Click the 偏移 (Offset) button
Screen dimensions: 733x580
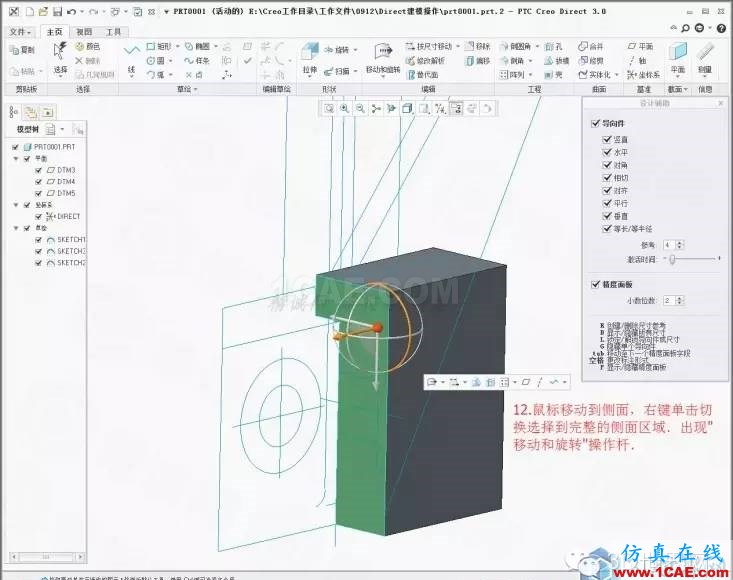478,61
